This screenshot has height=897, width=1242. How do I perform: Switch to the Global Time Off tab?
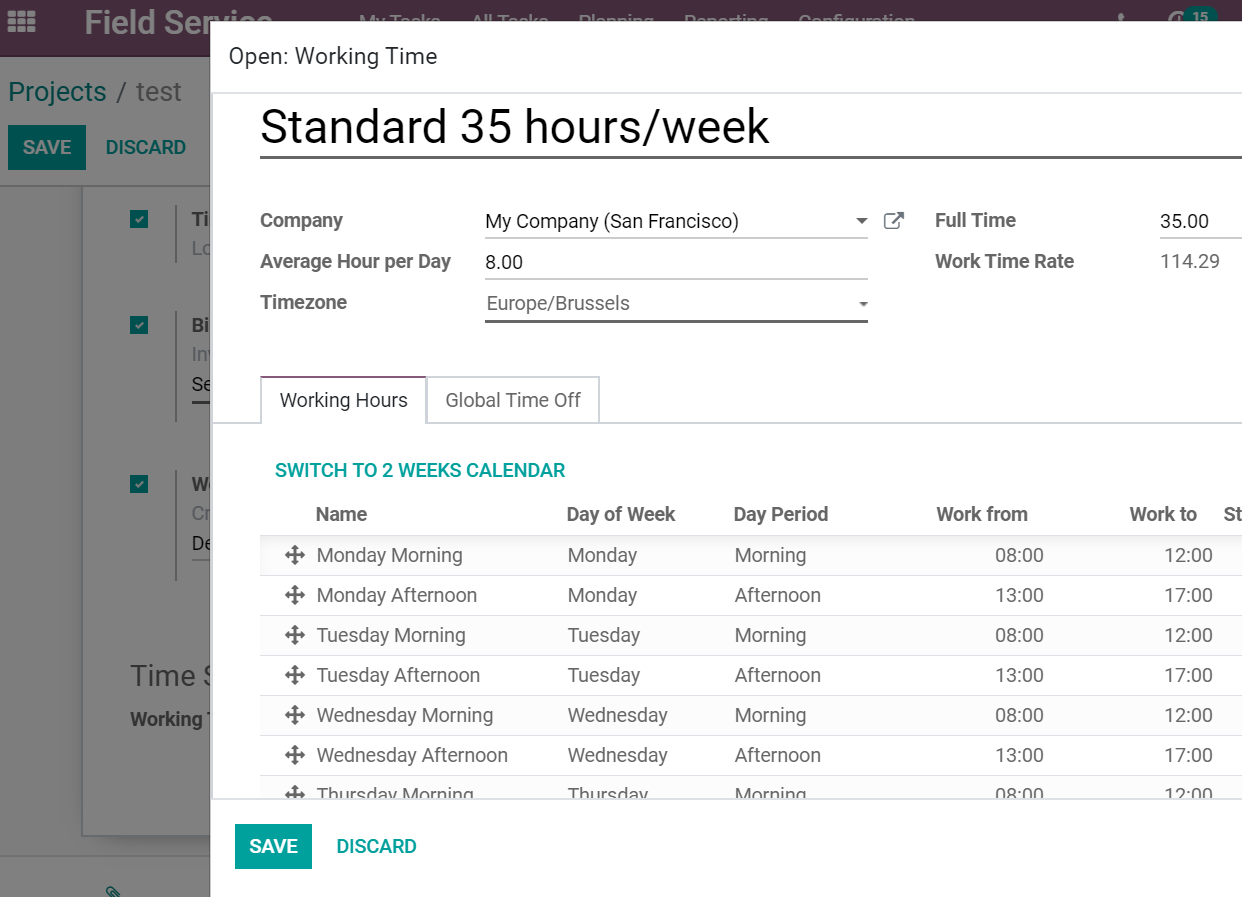[x=513, y=400]
